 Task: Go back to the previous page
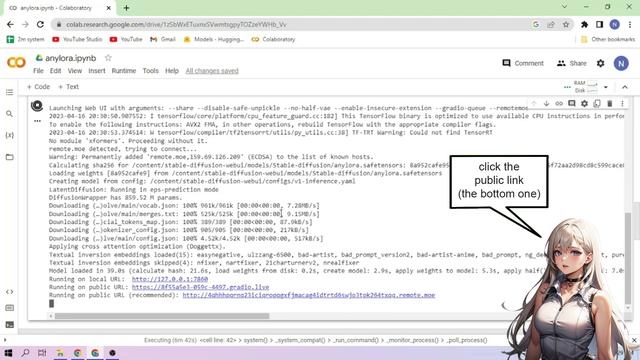(10, 24)
